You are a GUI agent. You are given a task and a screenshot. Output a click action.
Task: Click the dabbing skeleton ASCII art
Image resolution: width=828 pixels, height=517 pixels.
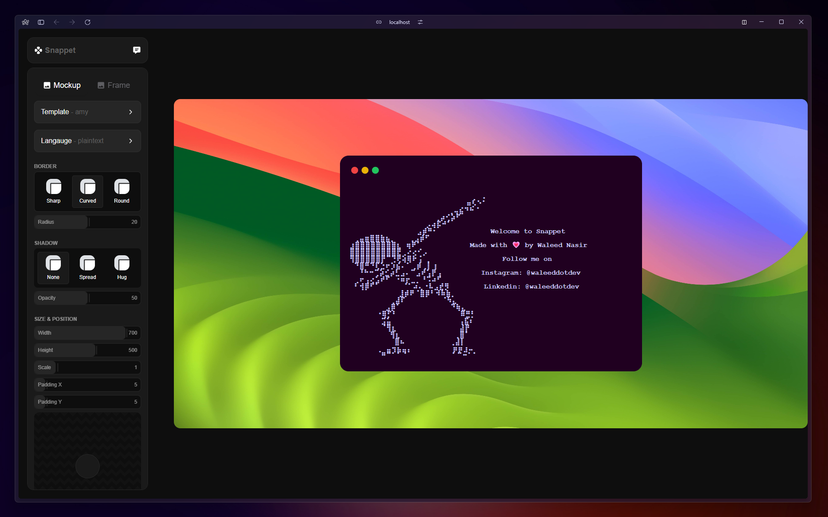tap(417, 276)
